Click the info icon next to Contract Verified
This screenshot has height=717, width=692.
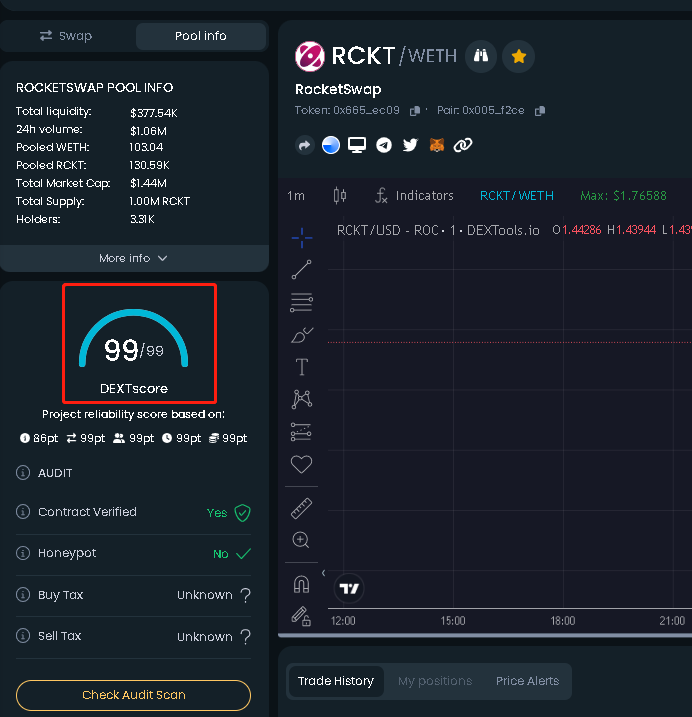point(23,512)
